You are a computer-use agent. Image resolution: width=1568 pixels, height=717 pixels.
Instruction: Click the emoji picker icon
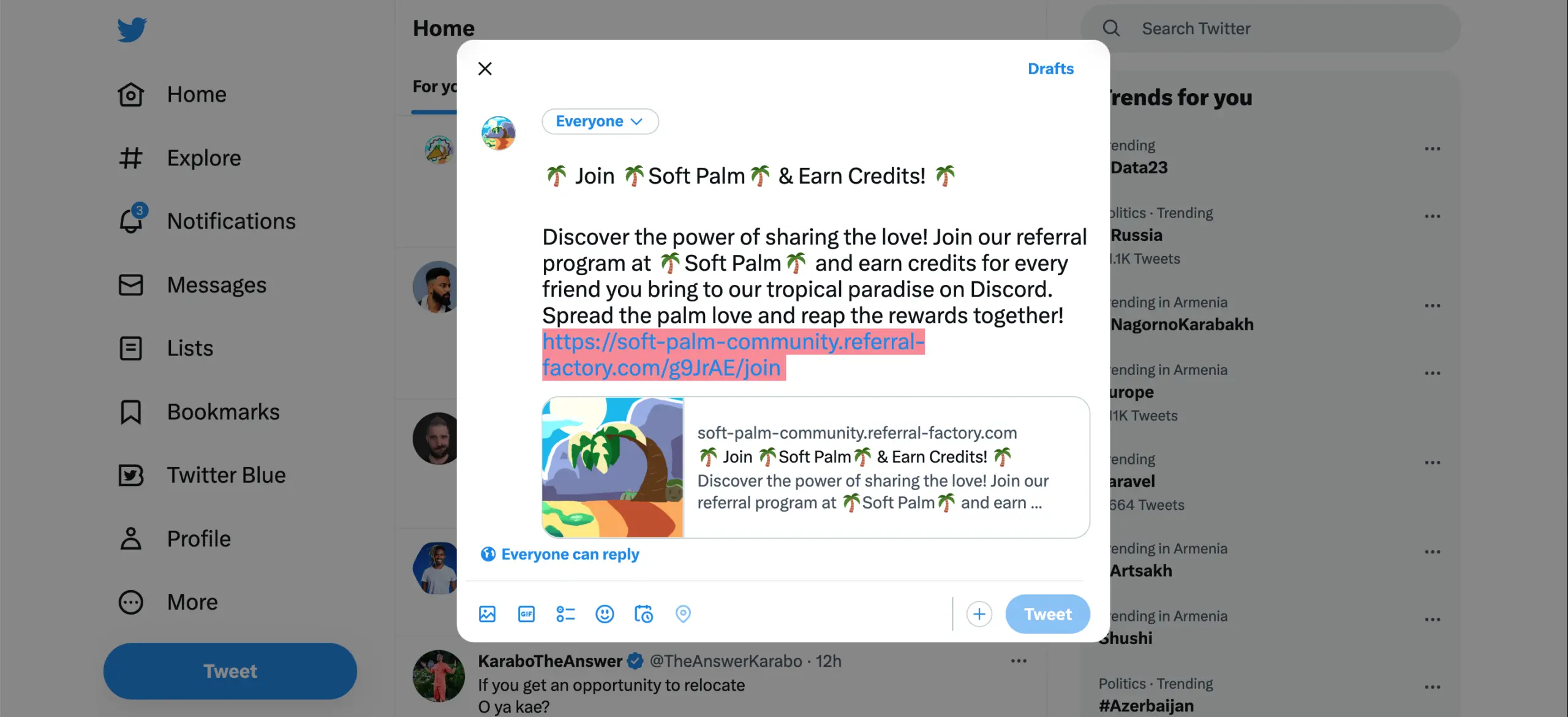(604, 613)
